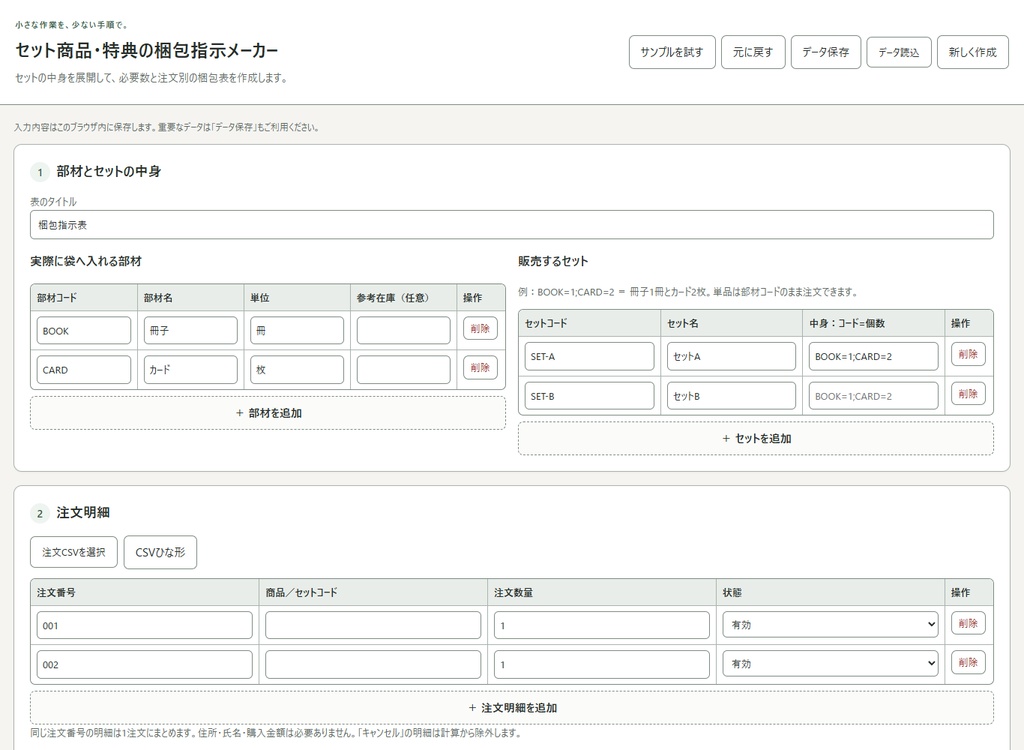Edit the カード part name field
1024x750 pixels.
coord(191,370)
